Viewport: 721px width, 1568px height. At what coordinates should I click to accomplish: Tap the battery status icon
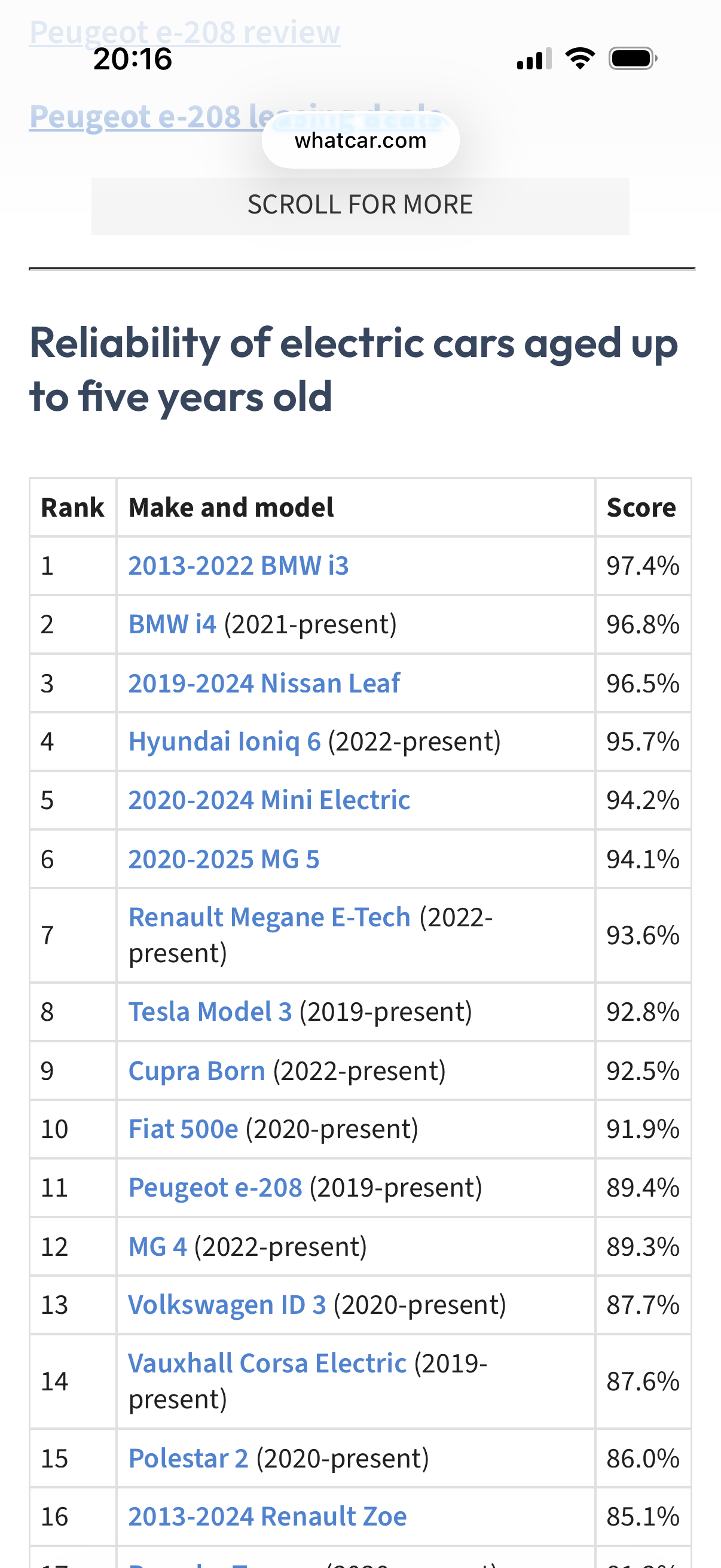tap(633, 59)
